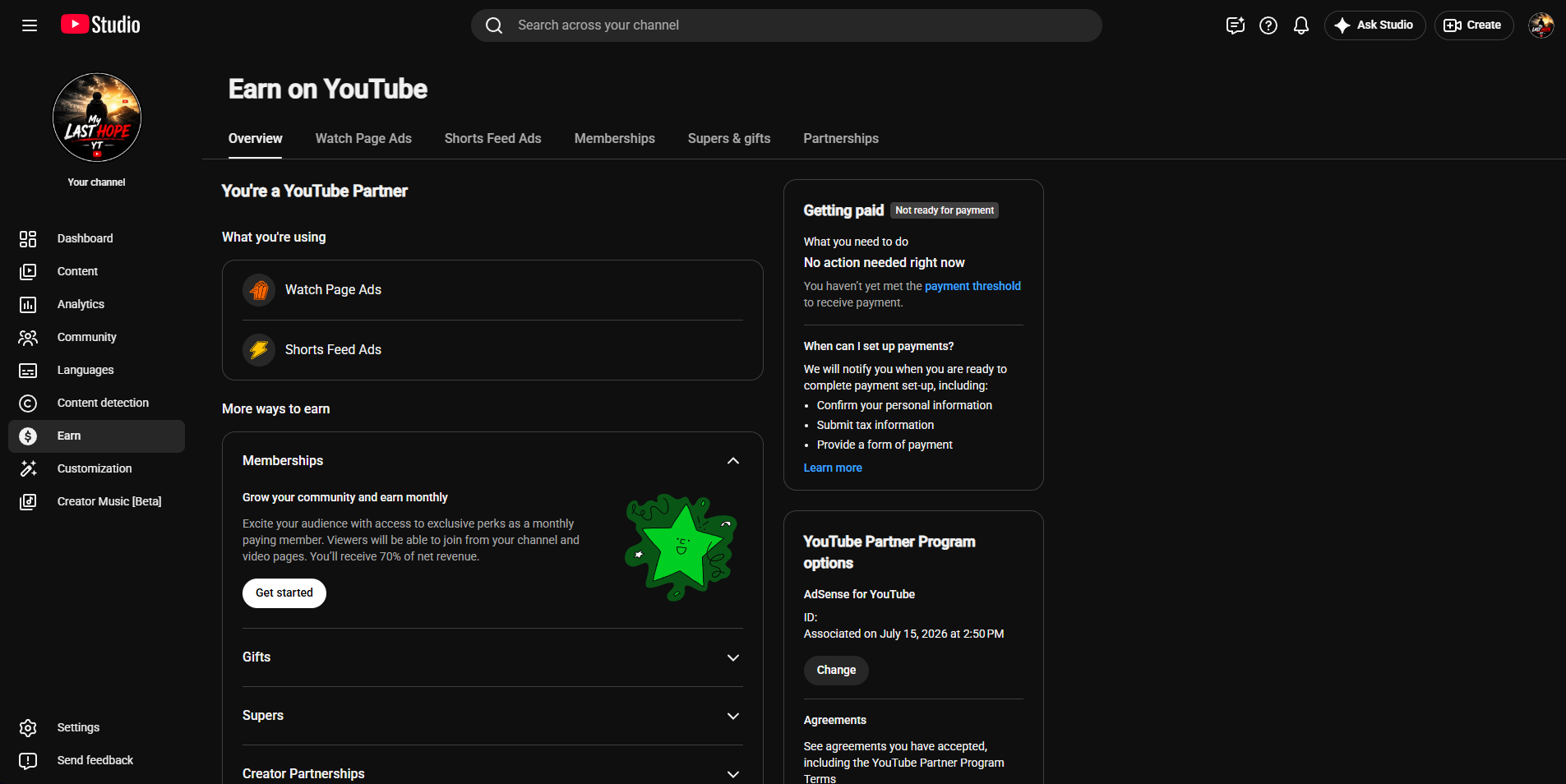Expand the Gifts section

pos(492,657)
